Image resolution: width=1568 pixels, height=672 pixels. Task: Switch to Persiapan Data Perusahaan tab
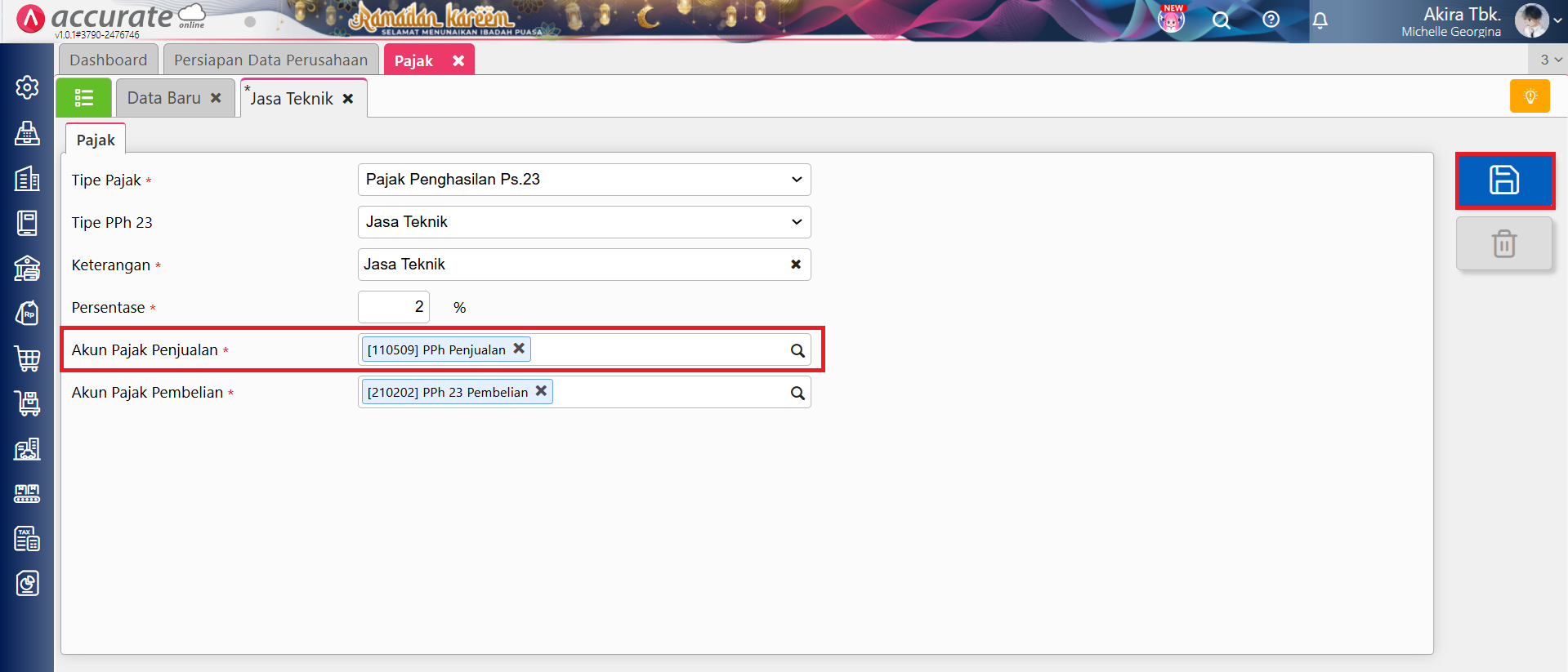tap(270, 60)
